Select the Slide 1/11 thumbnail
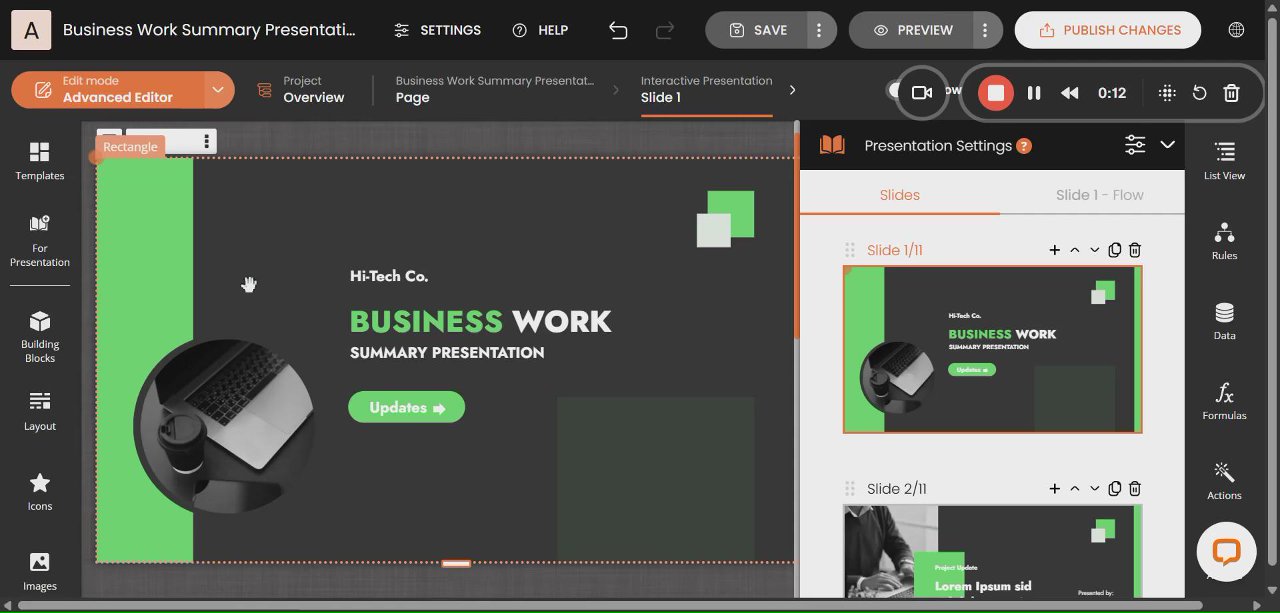The width and height of the screenshot is (1280, 613). point(992,349)
